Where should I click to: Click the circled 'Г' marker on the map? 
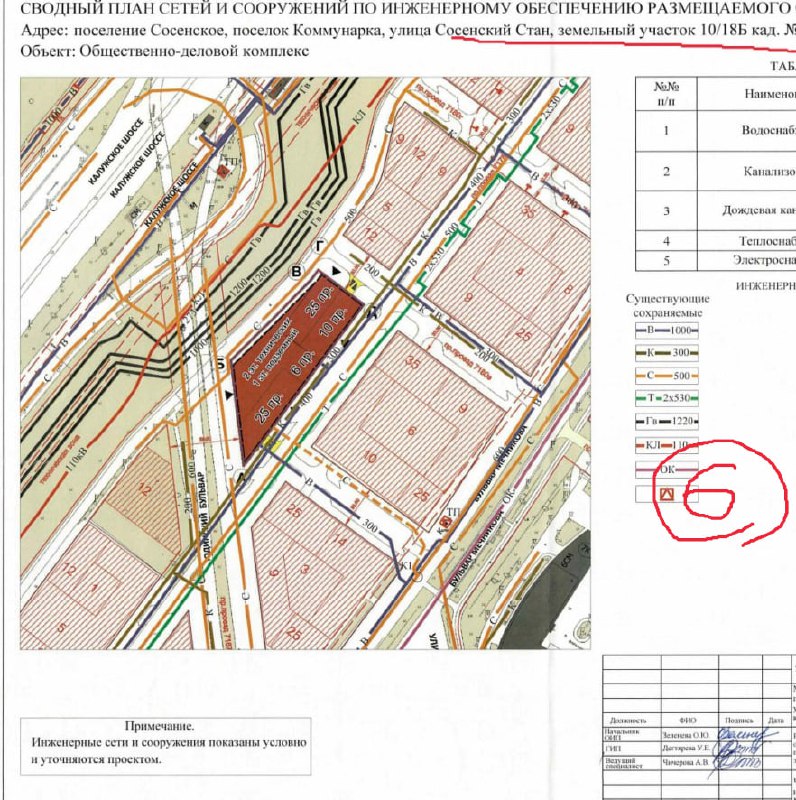coord(320,247)
